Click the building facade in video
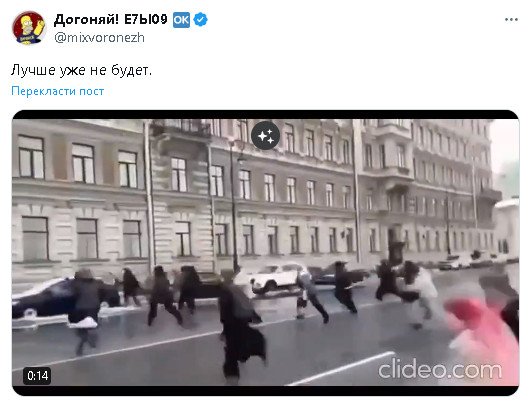The height and width of the screenshot is (404, 531). (x=251, y=191)
